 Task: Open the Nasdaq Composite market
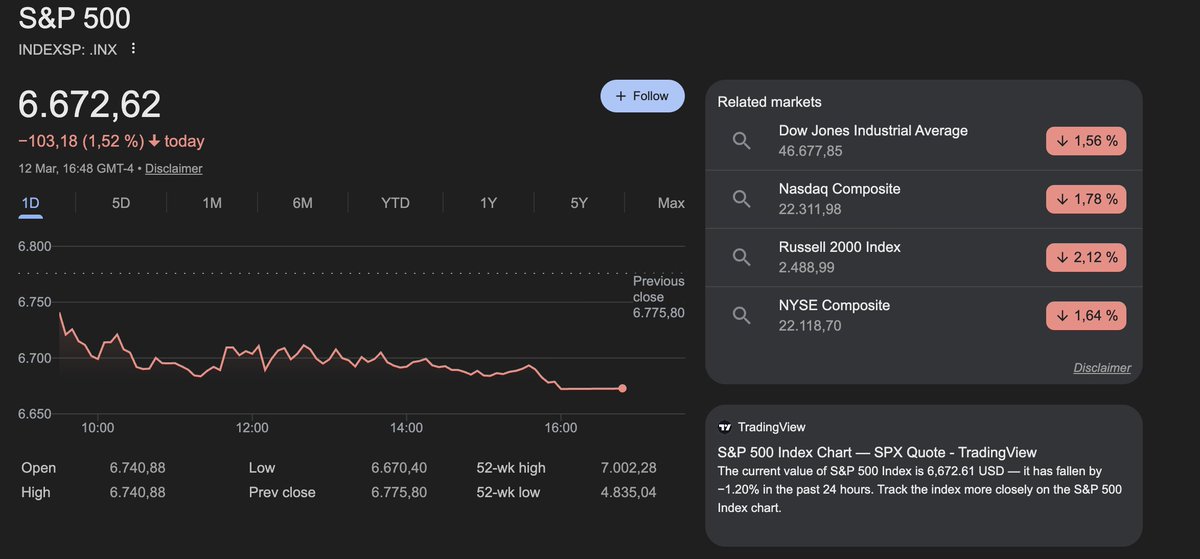click(839, 189)
